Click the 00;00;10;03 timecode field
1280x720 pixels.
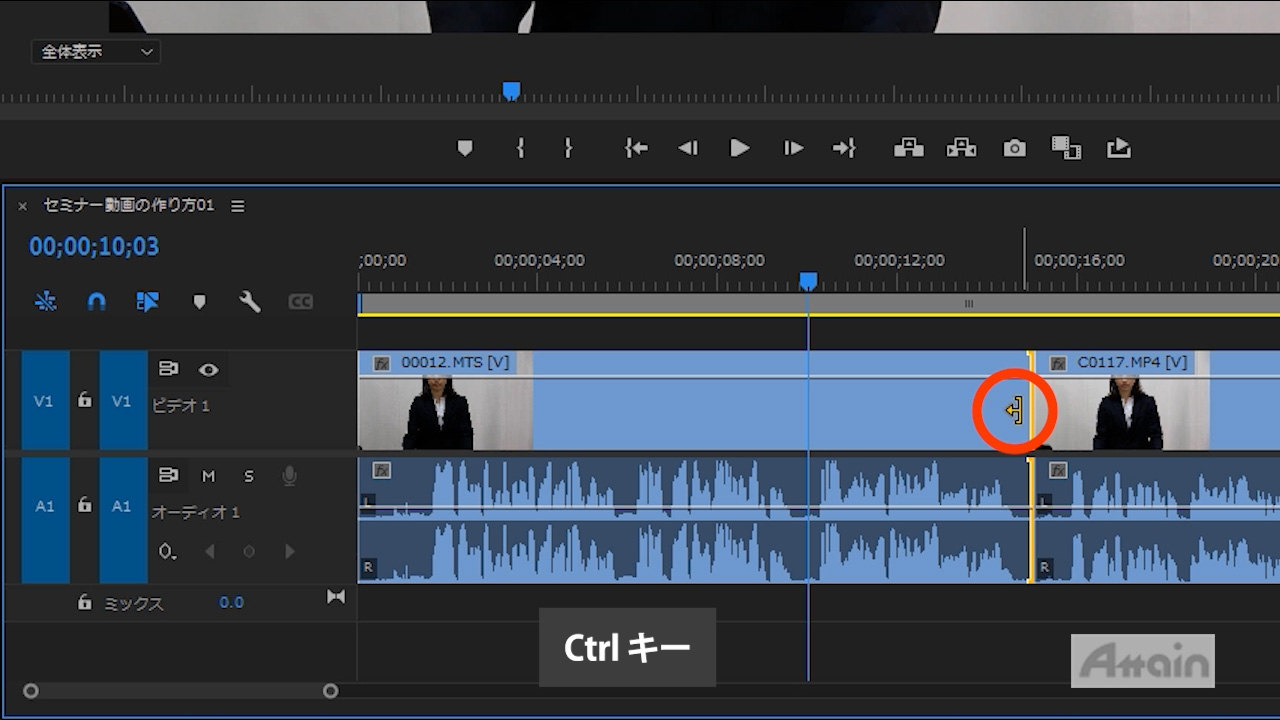94,247
